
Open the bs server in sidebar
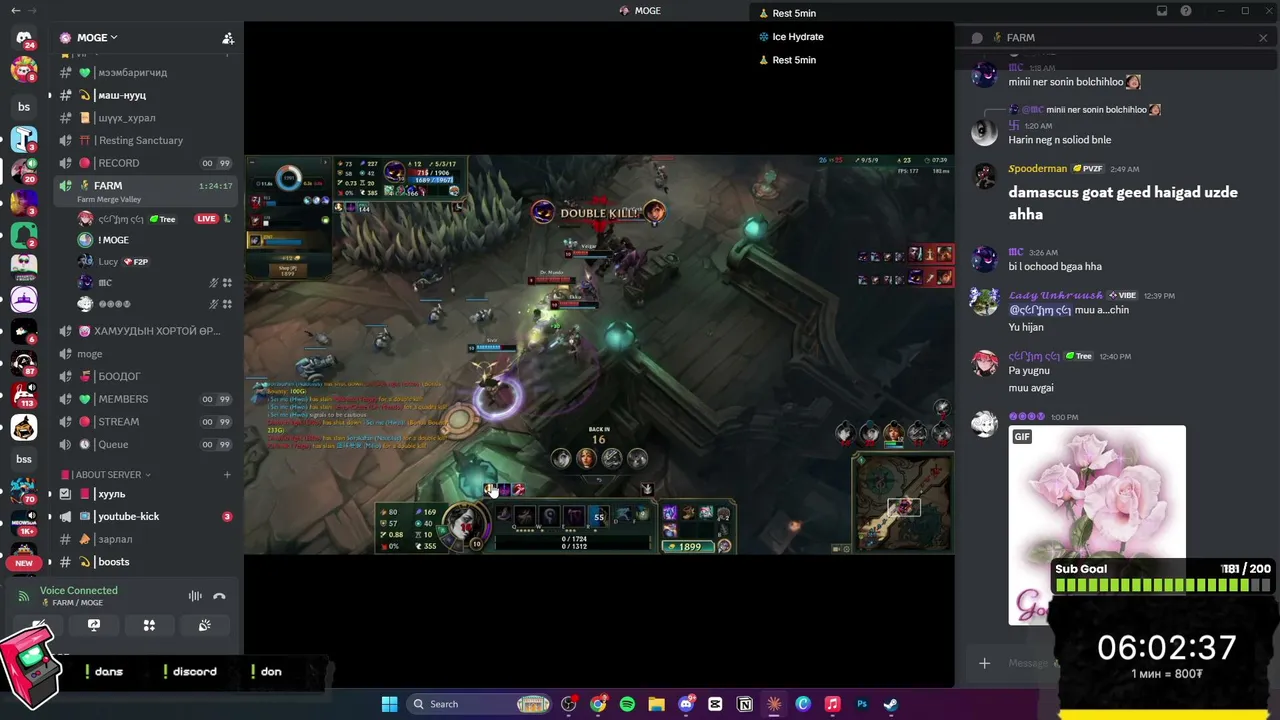pyautogui.click(x=24, y=107)
